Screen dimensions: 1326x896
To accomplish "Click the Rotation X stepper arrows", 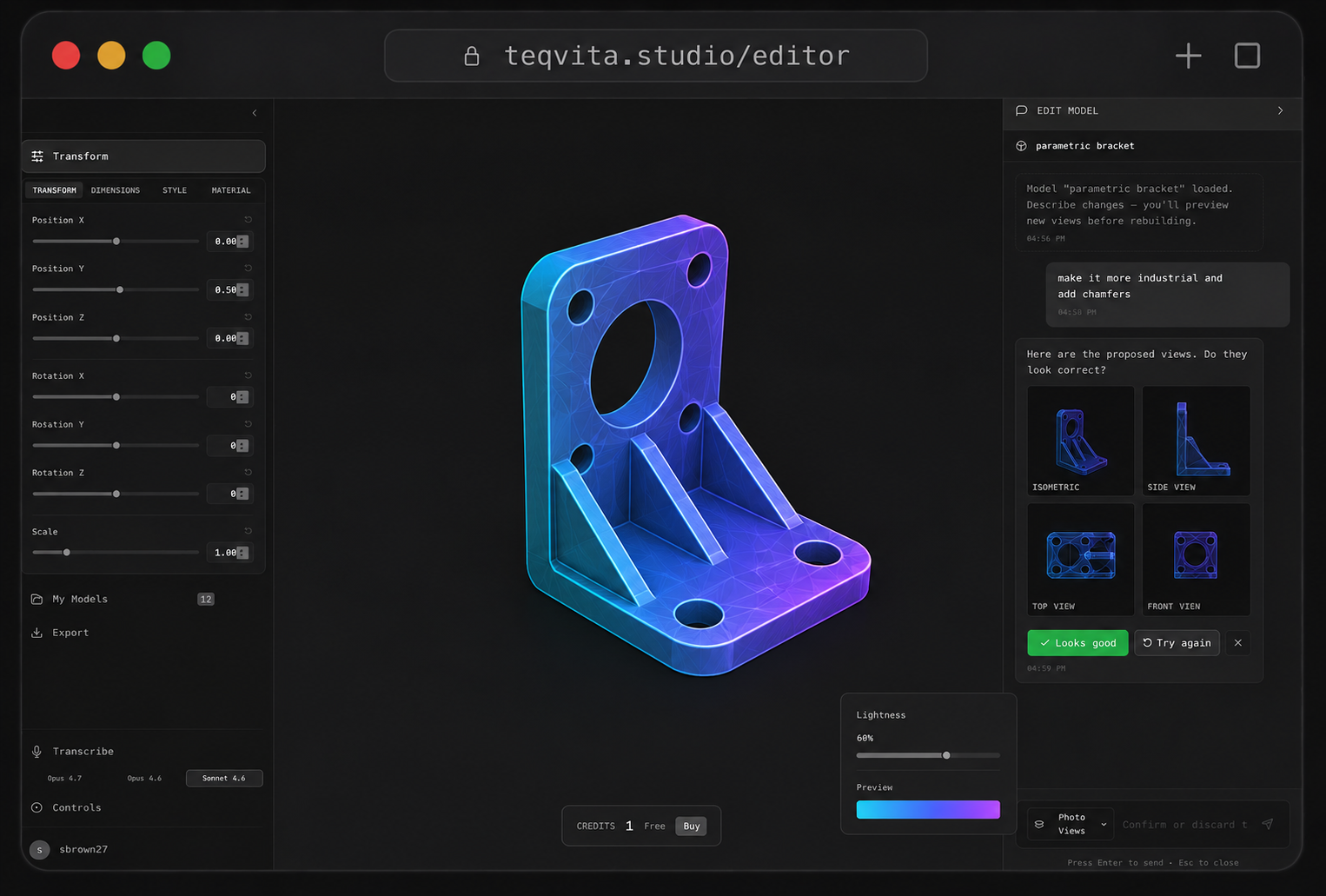I will click(x=242, y=397).
